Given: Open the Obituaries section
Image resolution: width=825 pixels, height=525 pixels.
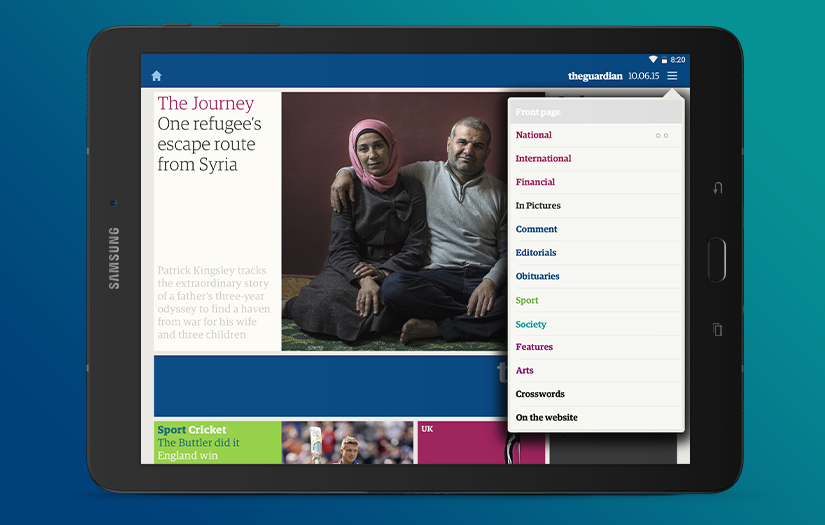Looking at the screenshot, I should pyautogui.click(x=596, y=276).
